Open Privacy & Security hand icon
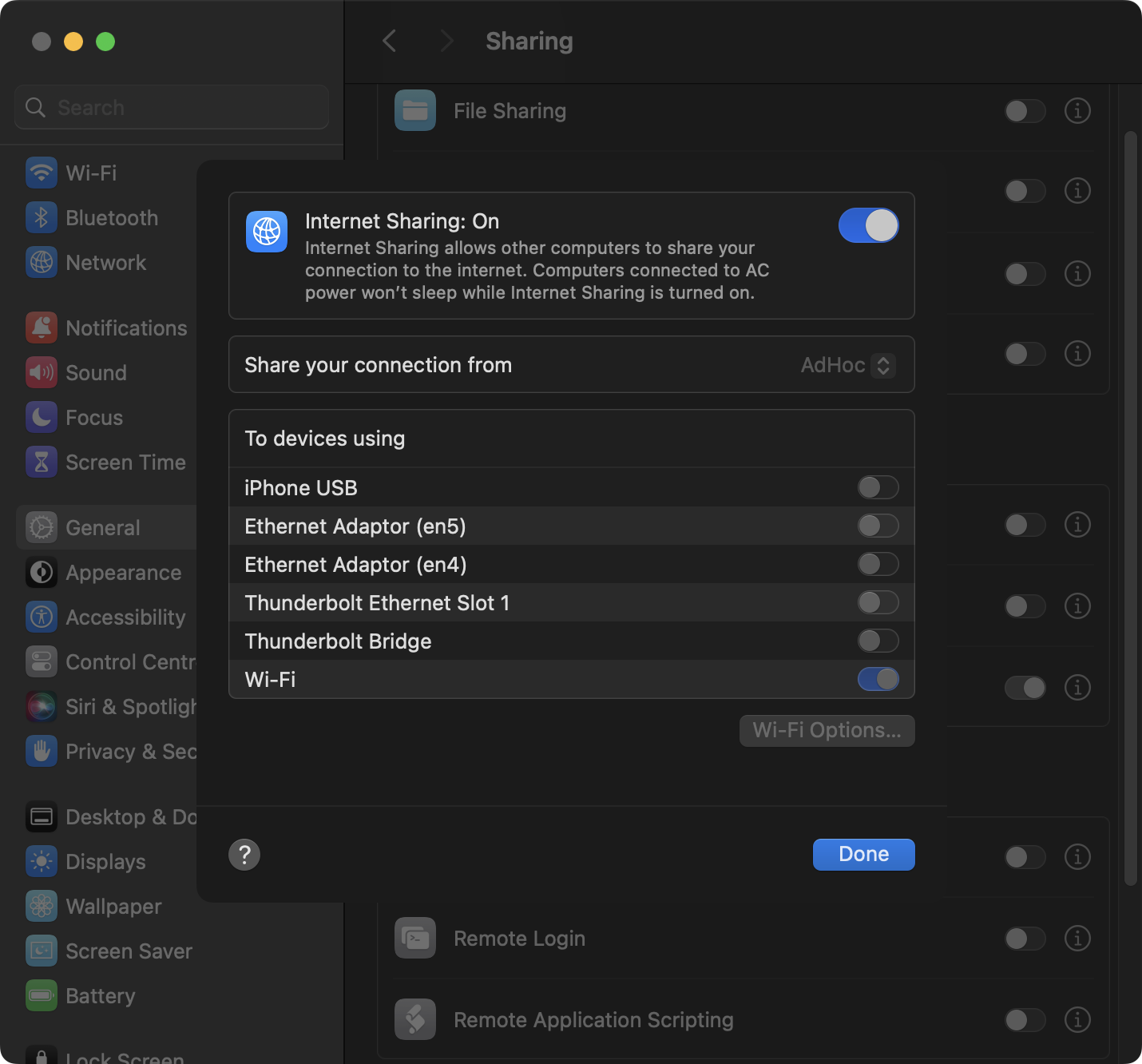The image size is (1142, 1064). coord(42,751)
